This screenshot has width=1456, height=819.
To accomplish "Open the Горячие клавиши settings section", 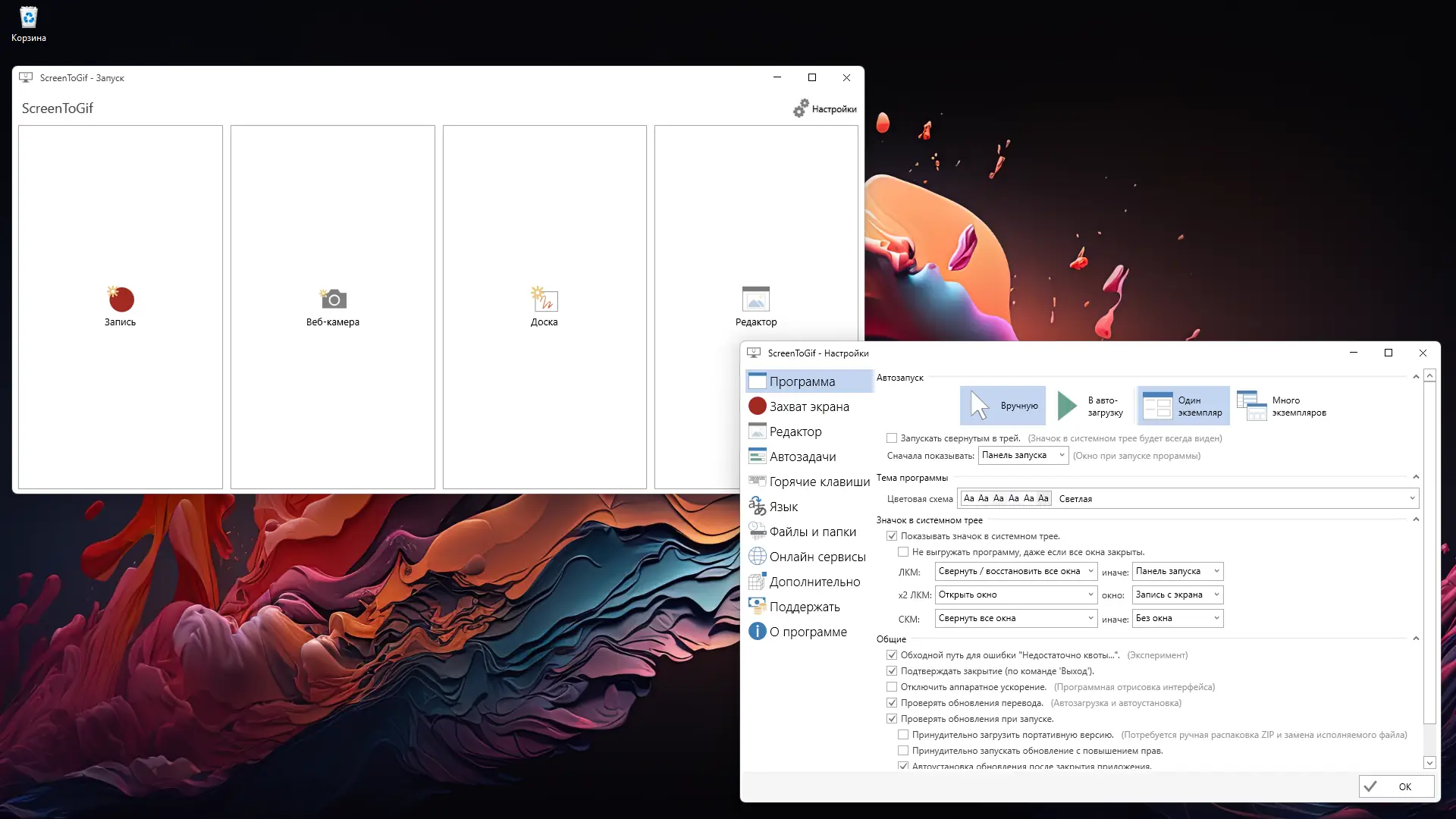I will coord(818,482).
